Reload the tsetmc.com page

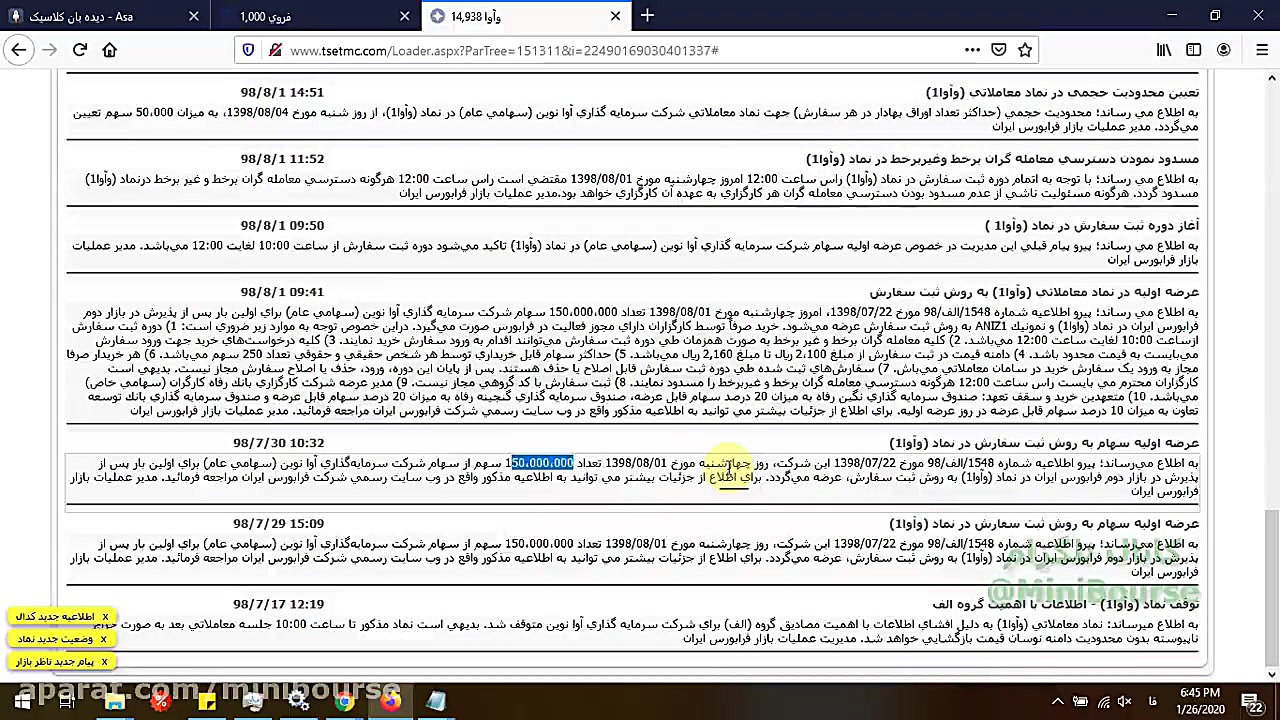(80, 50)
